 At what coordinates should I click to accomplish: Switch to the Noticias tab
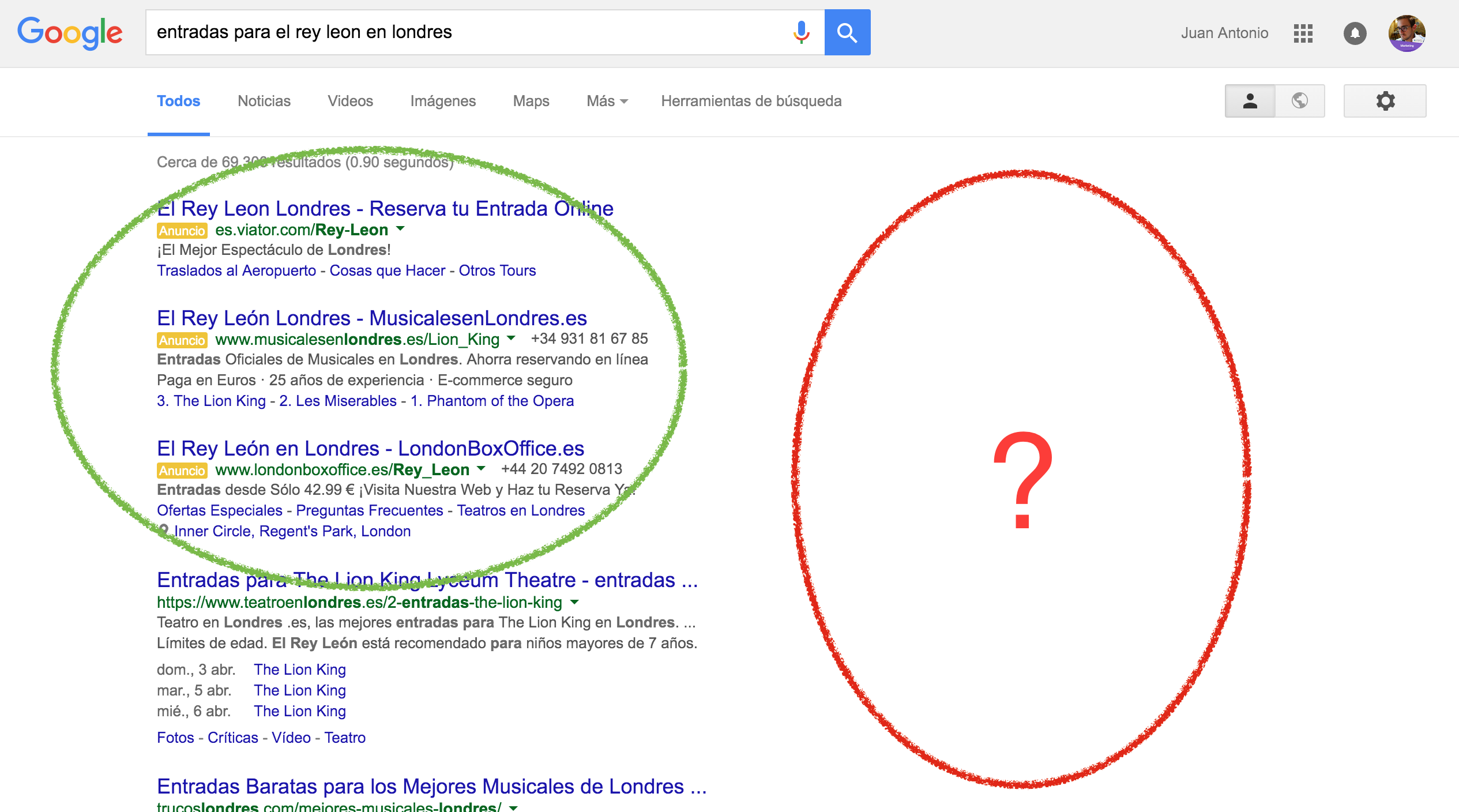pos(264,101)
